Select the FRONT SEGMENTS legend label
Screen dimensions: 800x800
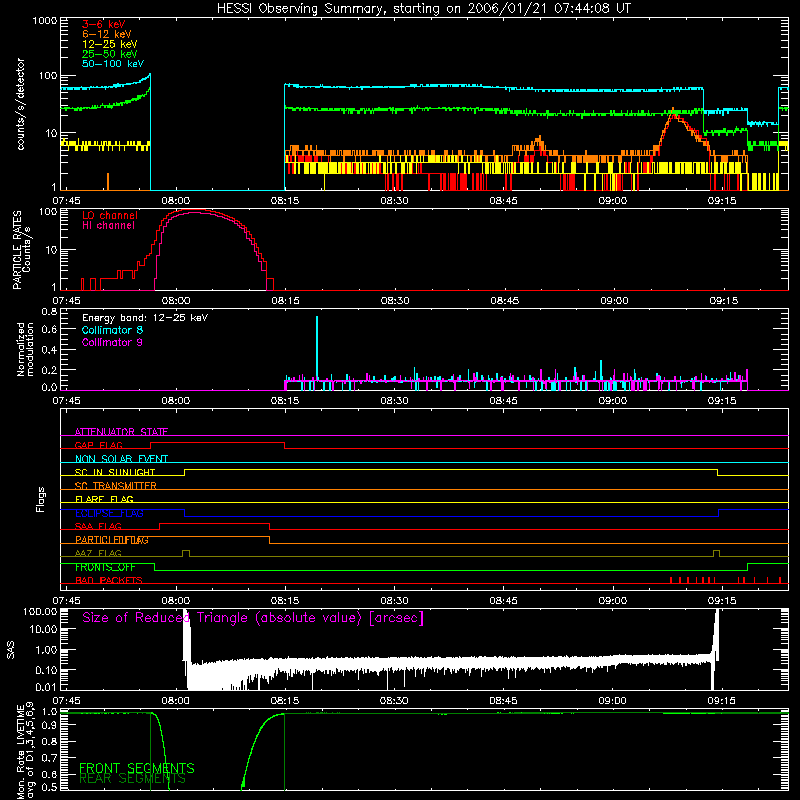[x=137, y=768]
